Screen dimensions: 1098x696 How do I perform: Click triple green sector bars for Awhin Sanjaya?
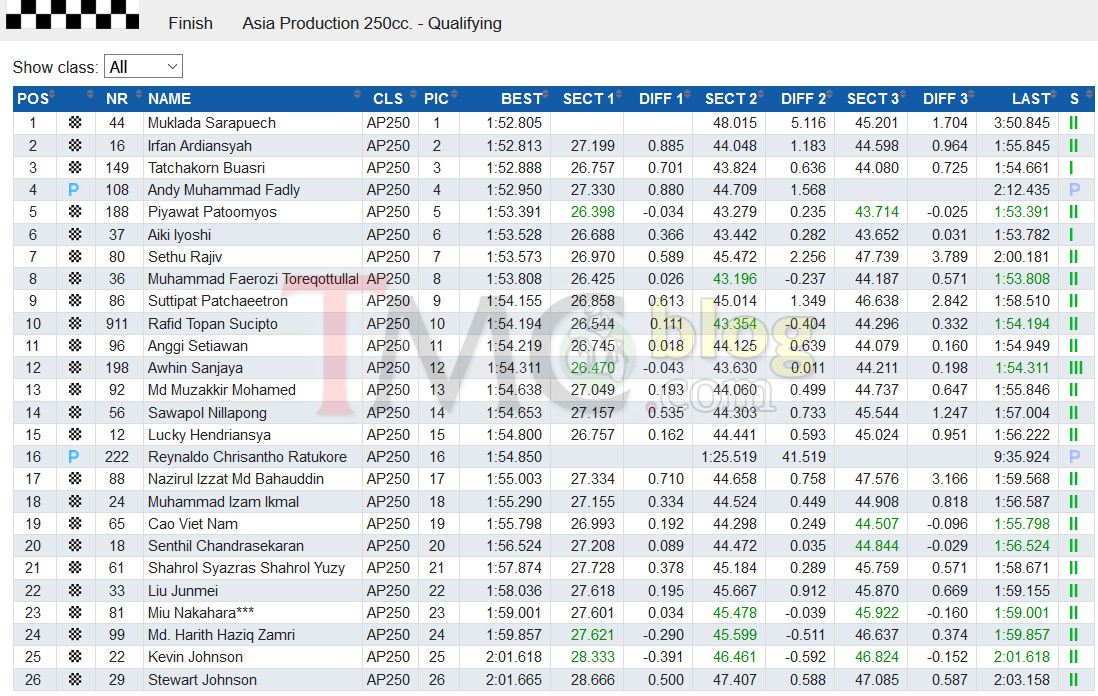click(x=1076, y=367)
